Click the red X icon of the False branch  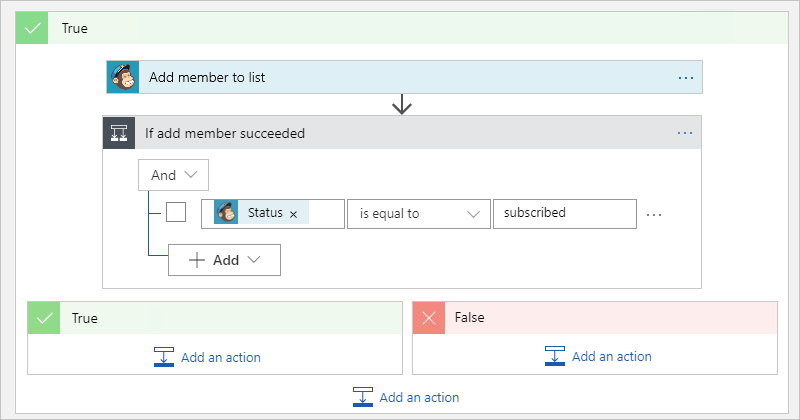429,318
